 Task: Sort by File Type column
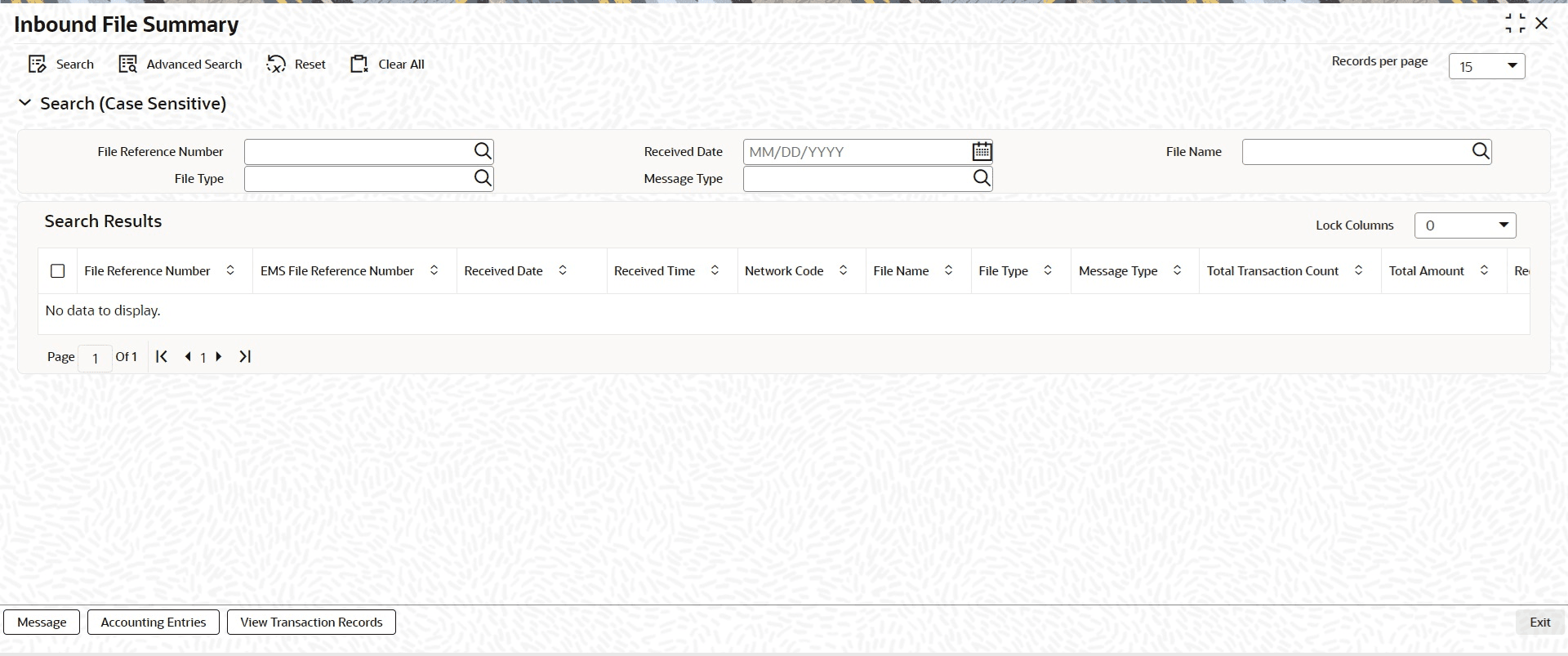coord(1048,270)
